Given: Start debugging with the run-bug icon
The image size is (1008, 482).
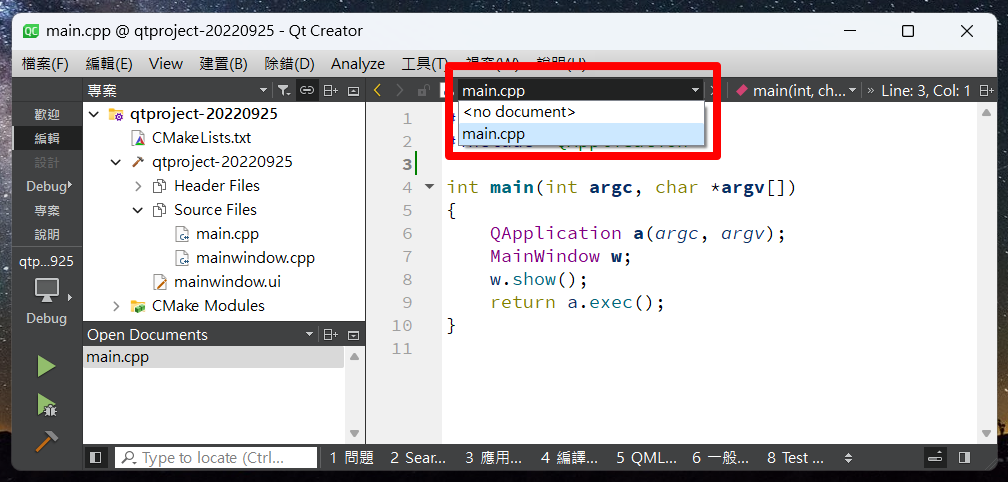Looking at the screenshot, I should (x=46, y=405).
